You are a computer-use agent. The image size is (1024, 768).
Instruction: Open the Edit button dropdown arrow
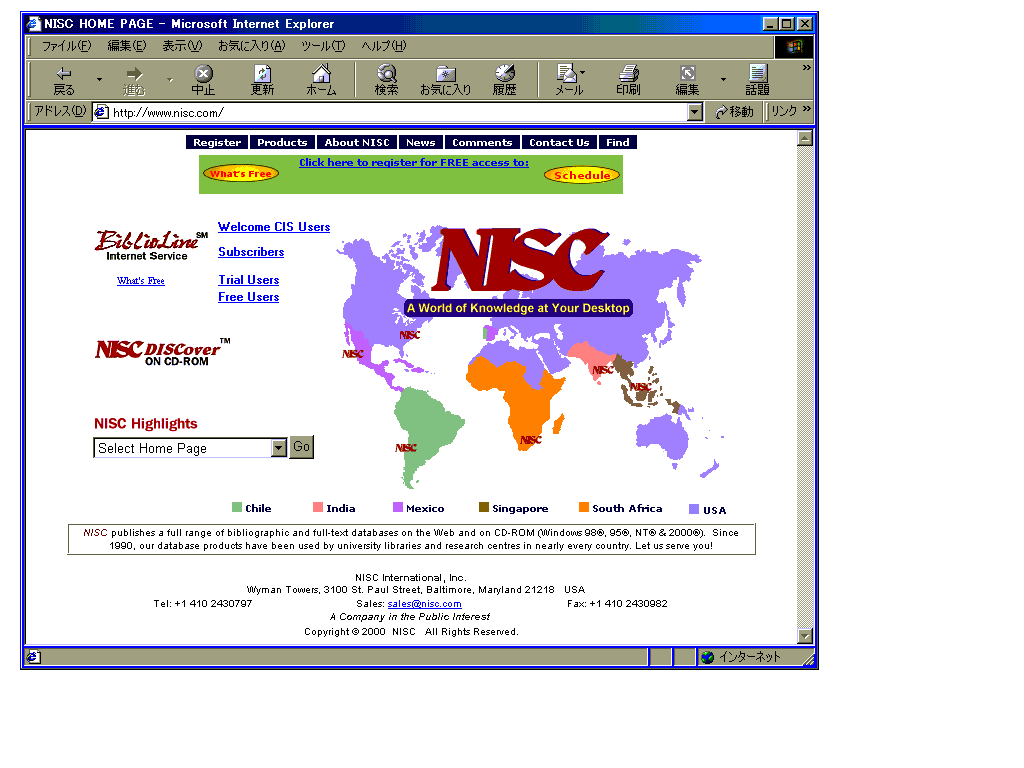point(723,80)
